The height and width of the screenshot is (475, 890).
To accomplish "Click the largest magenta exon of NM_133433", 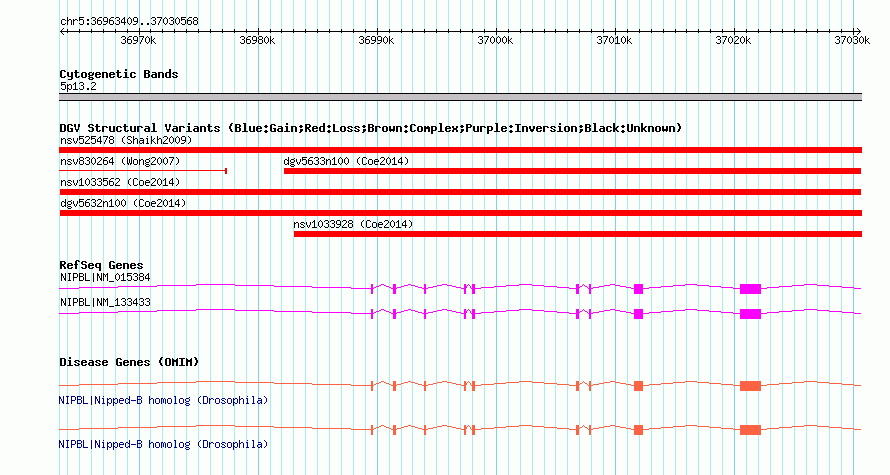I will [x=750, y=314].
